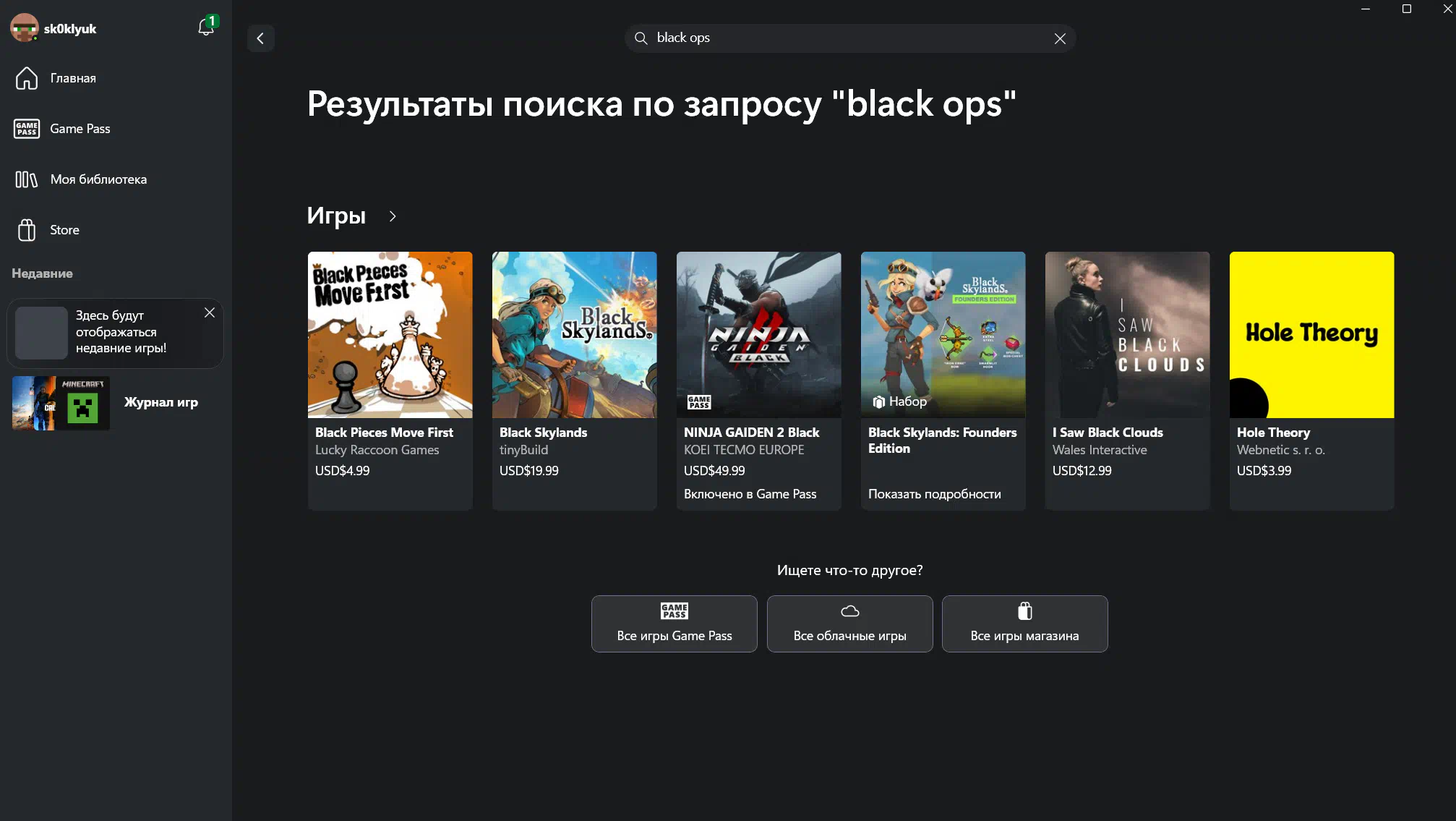Open the notifications bell

[206, 27]
